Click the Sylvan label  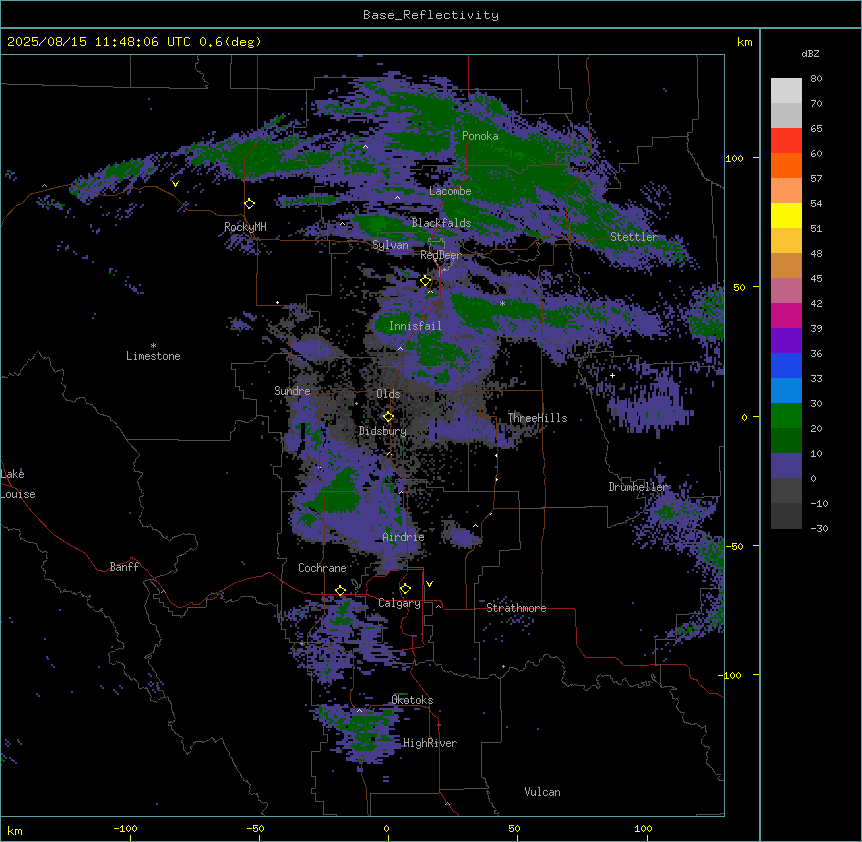(x=390, y=245)
